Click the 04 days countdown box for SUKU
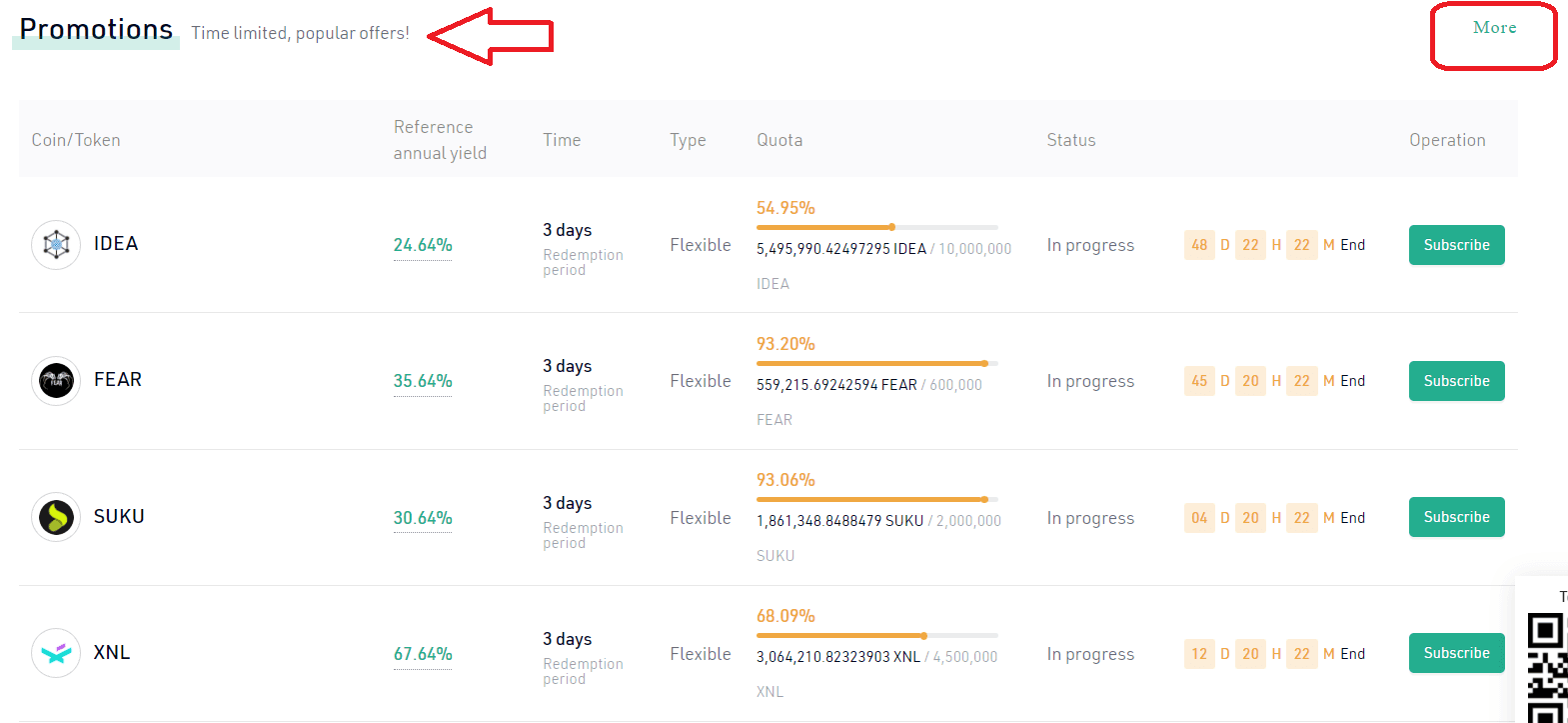The width and height of the screenshot is (1568, 723). coord(1199,518)
